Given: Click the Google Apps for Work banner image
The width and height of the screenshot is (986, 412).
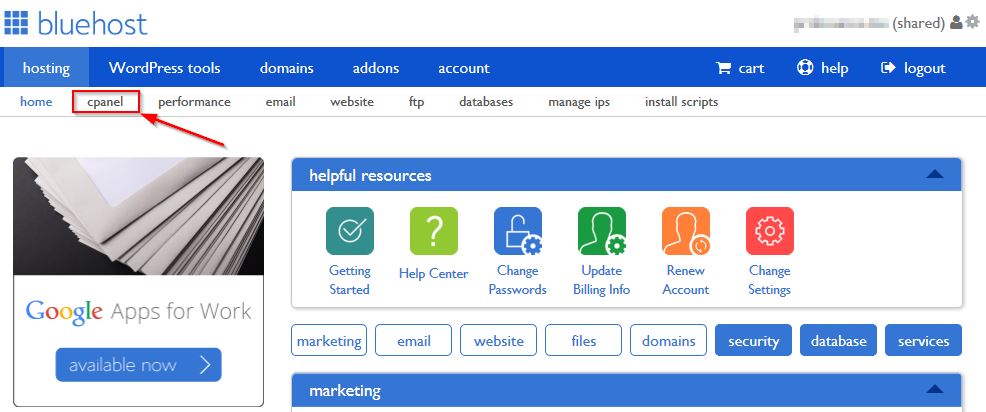Looking at the screenshot, I should [x=138, y=216].
